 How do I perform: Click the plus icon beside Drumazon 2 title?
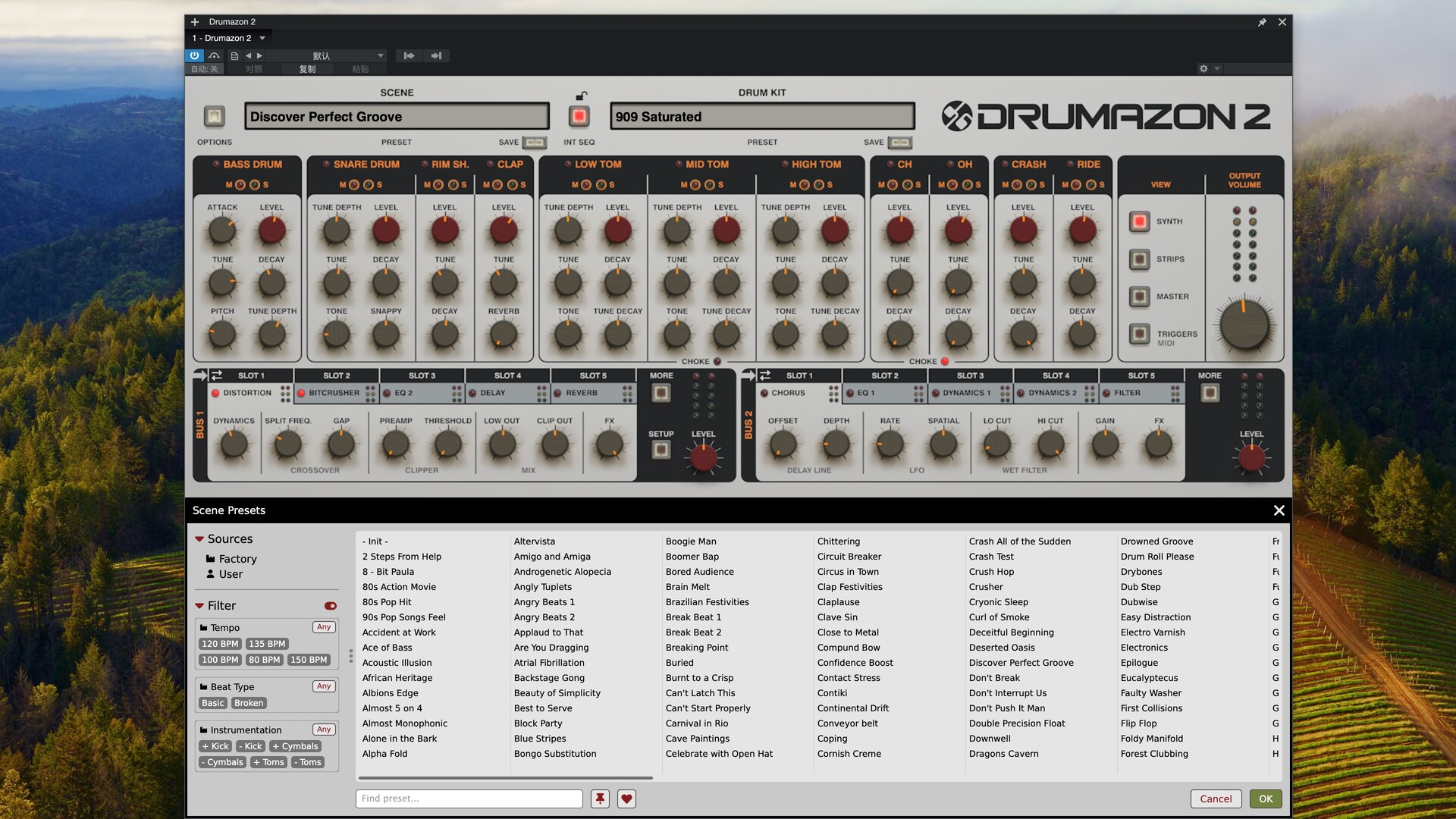[x=195, y=22]
